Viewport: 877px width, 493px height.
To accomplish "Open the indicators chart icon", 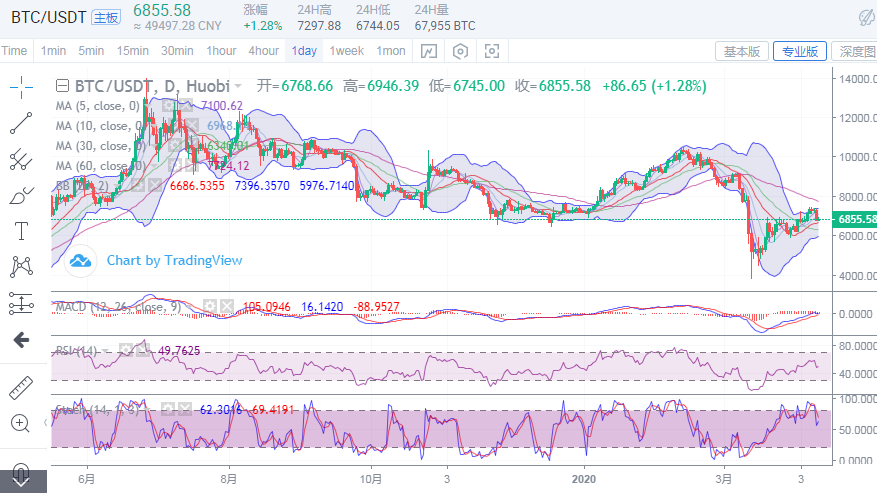I will point(429,51).
